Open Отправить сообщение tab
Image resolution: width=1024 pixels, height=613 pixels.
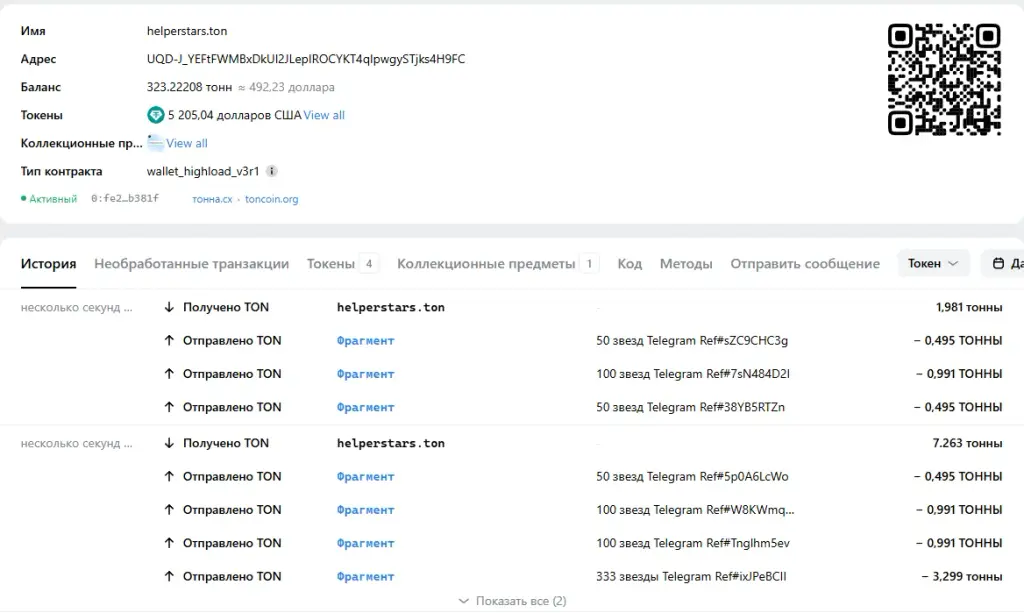pos(805,264)
